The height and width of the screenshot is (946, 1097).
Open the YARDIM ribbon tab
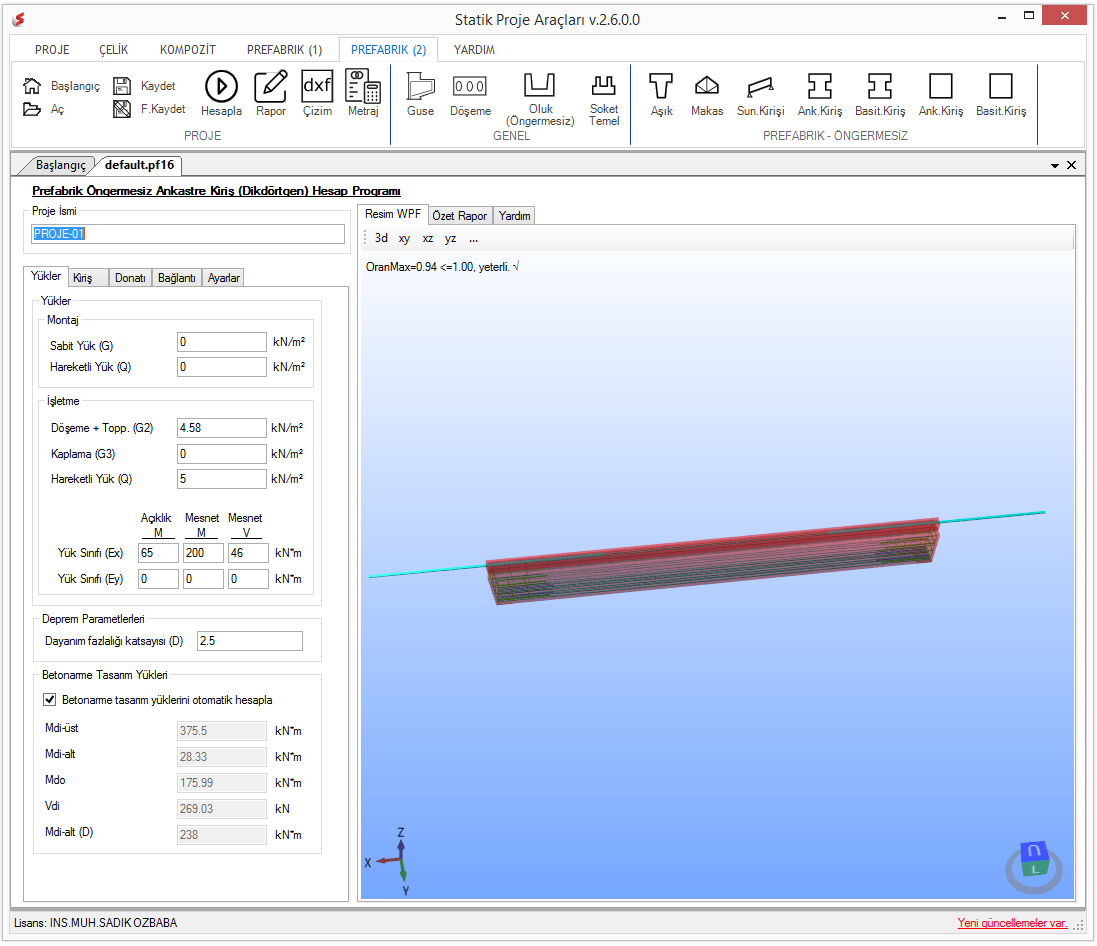pyautogui.click(x=474, y=50)
